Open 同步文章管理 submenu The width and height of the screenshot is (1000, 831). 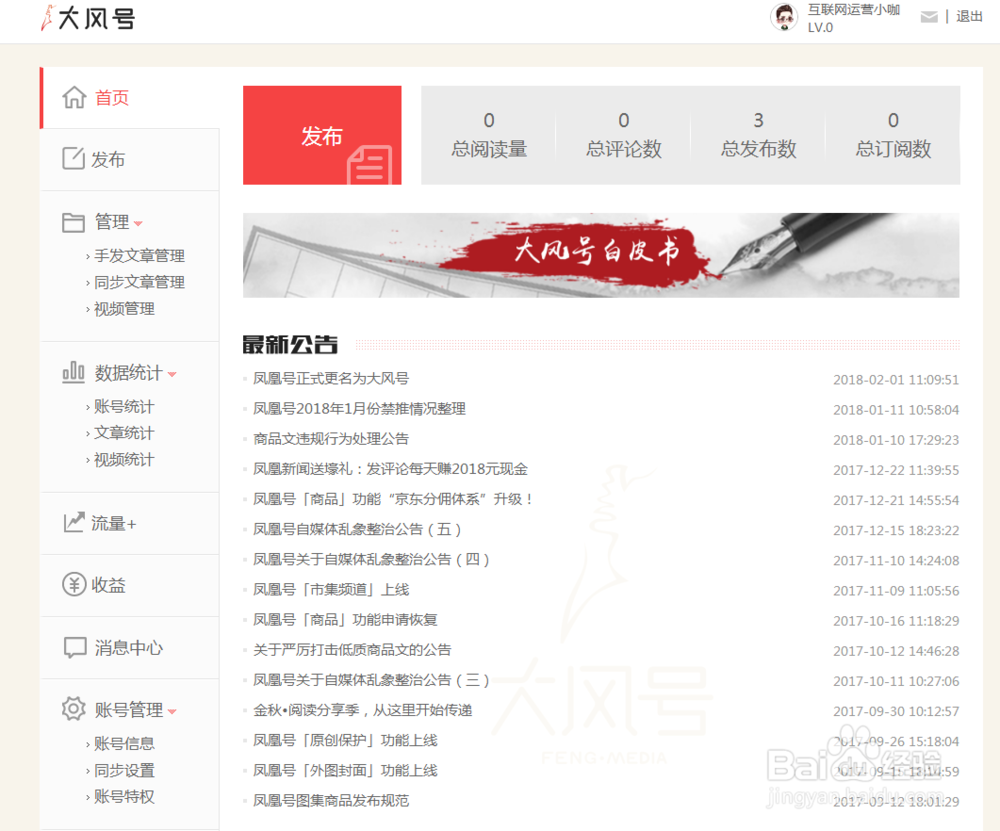click(139, 283)
